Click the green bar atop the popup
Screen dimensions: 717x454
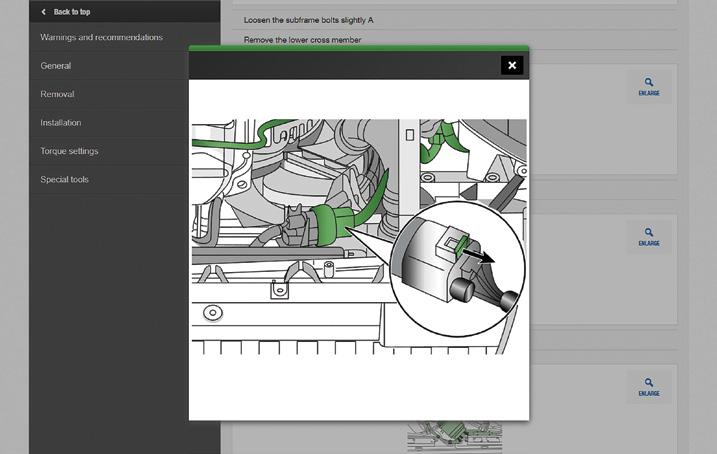click(359, 48)
